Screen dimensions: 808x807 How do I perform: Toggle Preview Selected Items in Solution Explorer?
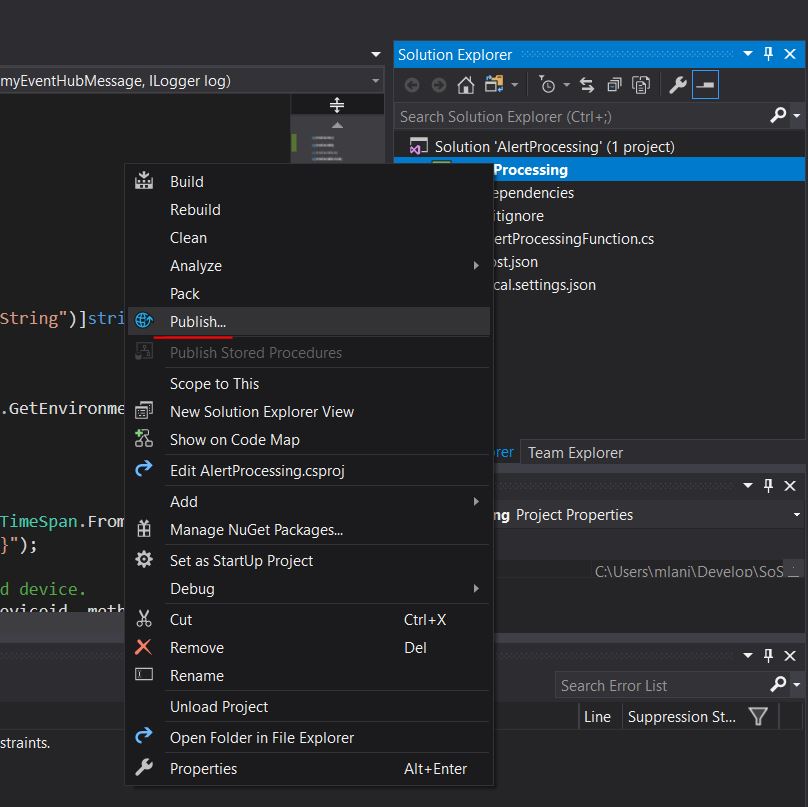point(705,85)
